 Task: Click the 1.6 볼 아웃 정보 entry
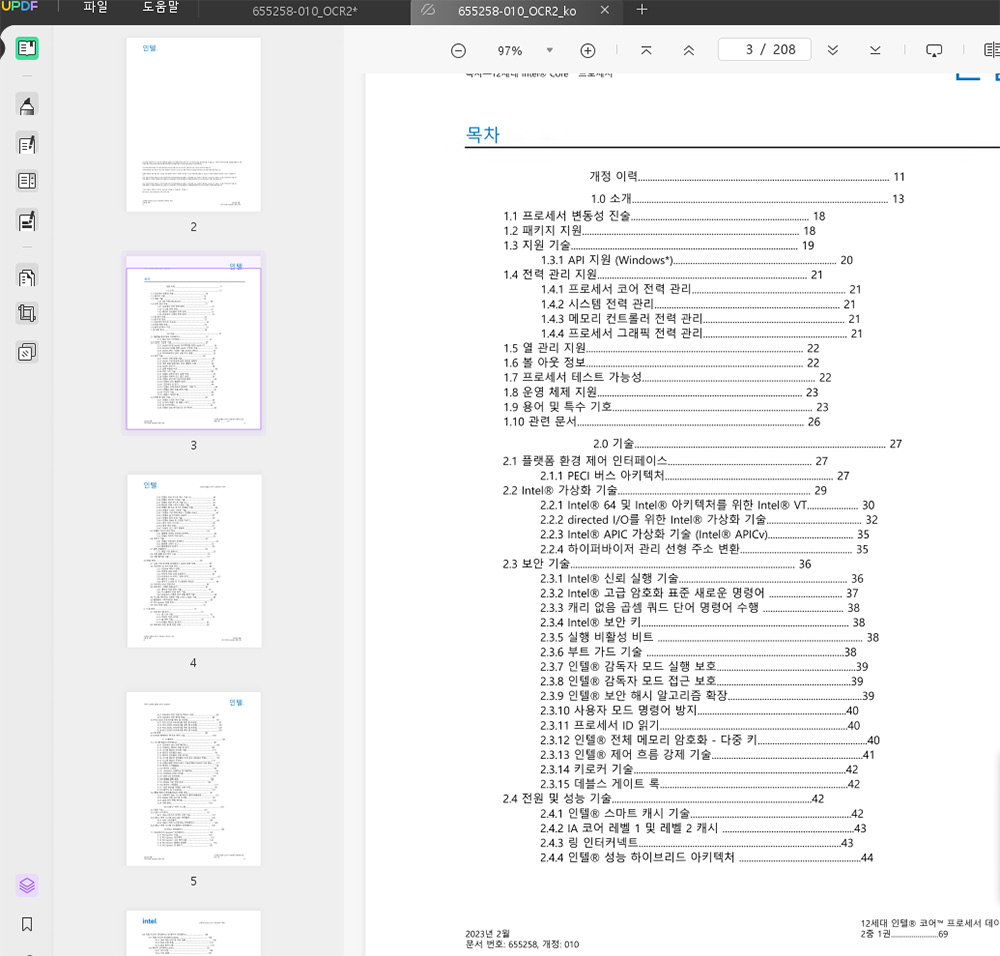click(661, 363)
